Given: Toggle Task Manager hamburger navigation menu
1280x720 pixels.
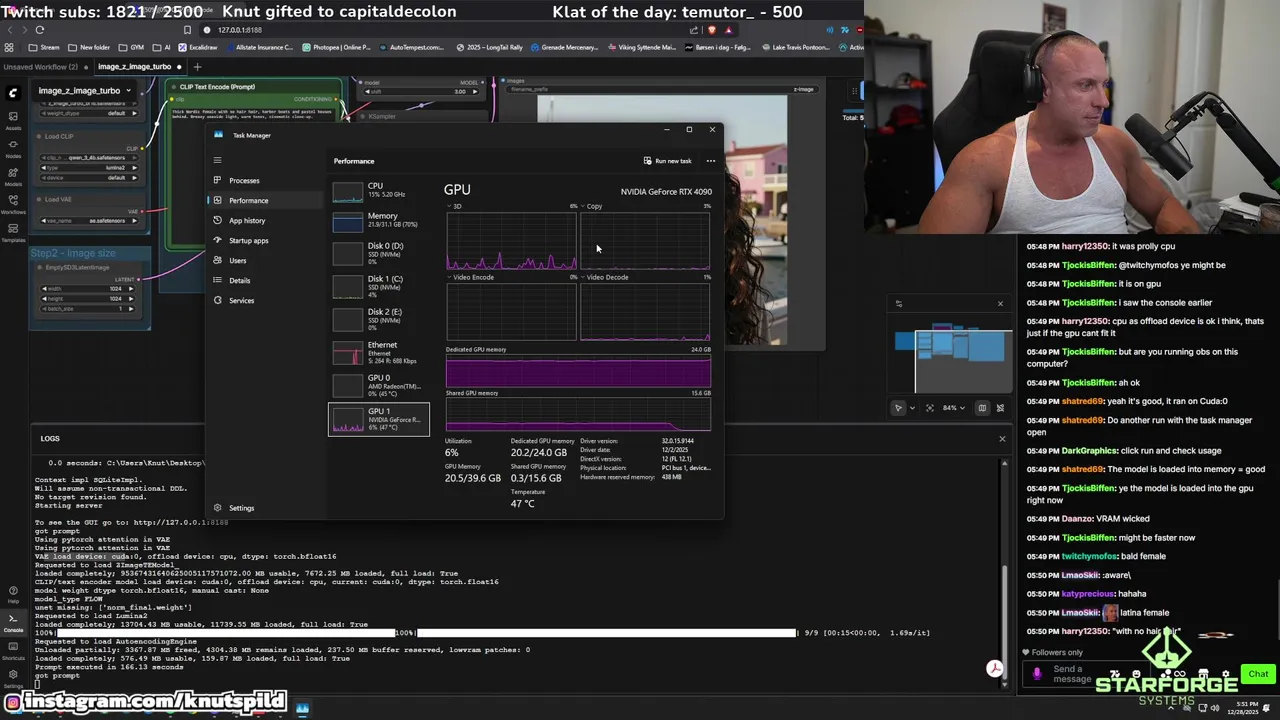Looking at the screenshot, I should coord(217,160).
